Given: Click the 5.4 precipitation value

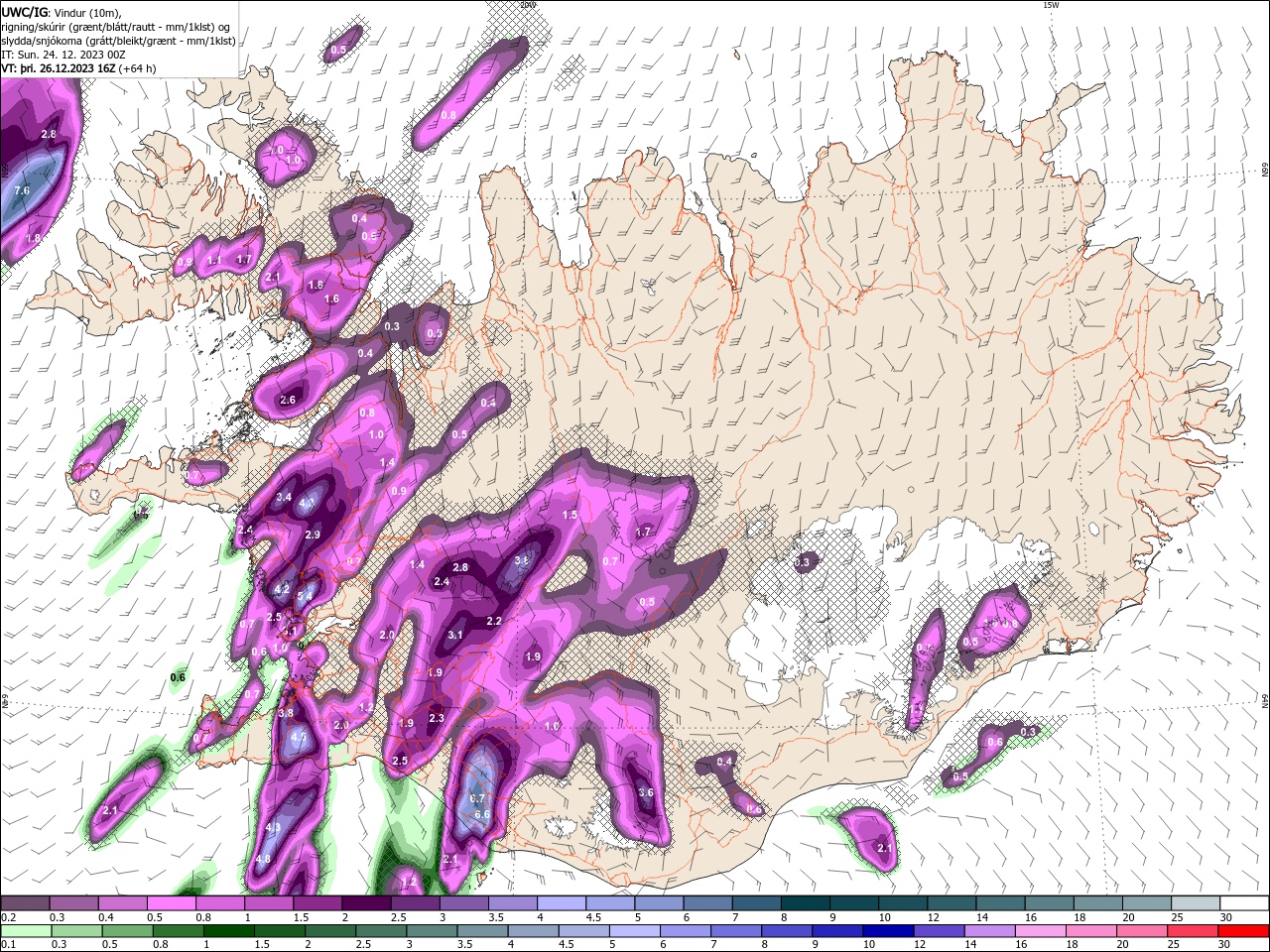Looking at the screenshot, I should pyautogui.click(x=305, y=595).
